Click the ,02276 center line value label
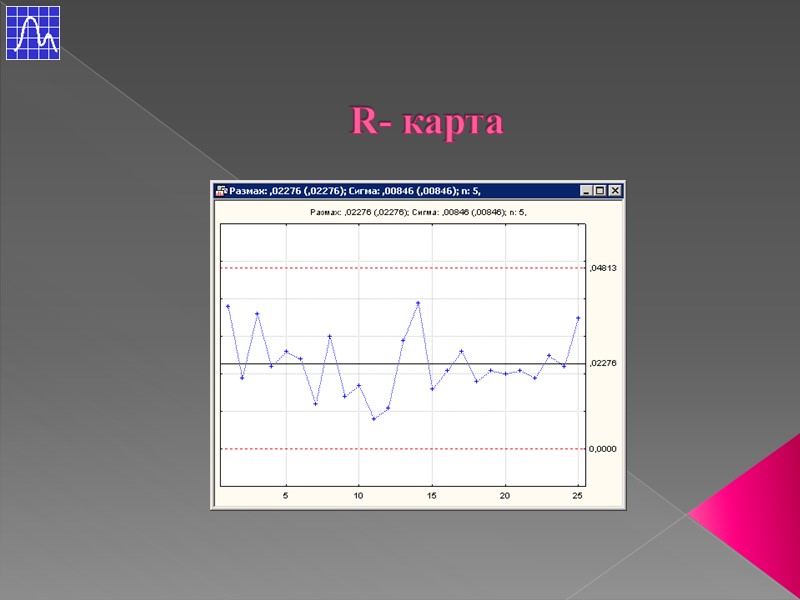 point(603,361)
